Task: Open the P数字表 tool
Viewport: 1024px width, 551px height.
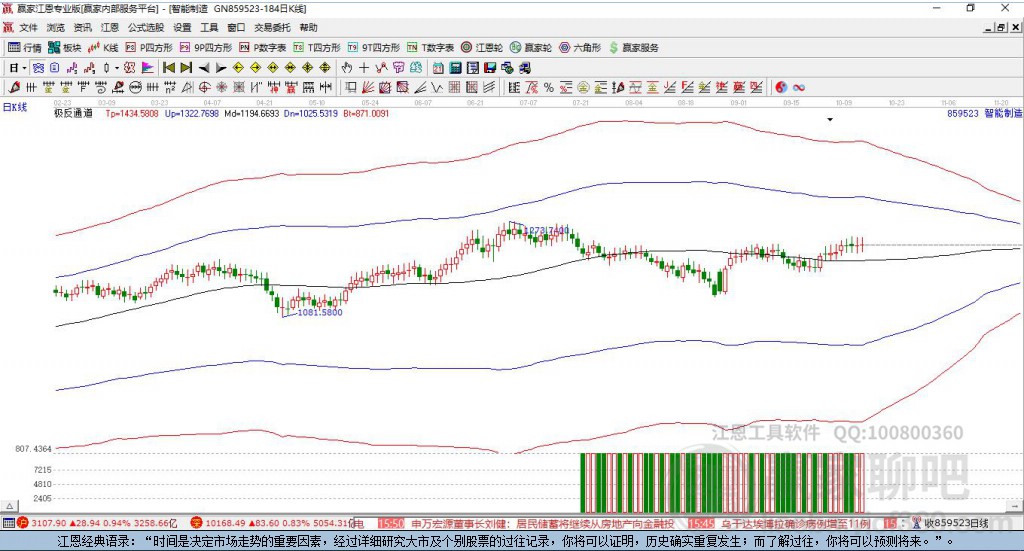Action: click(262, 48)
